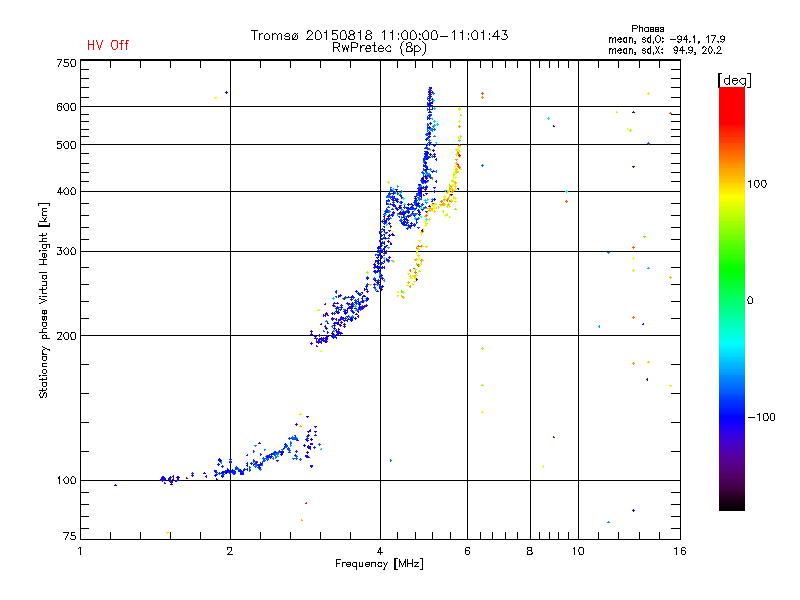Click the y-axis value "500"

coord(66,145)
